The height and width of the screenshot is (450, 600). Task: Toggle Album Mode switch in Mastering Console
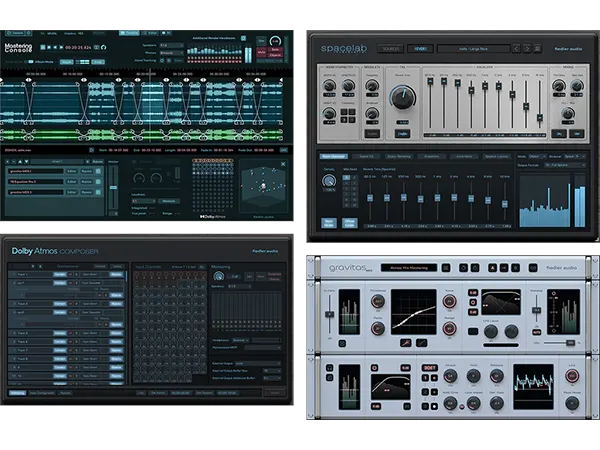tap(29, 62)
